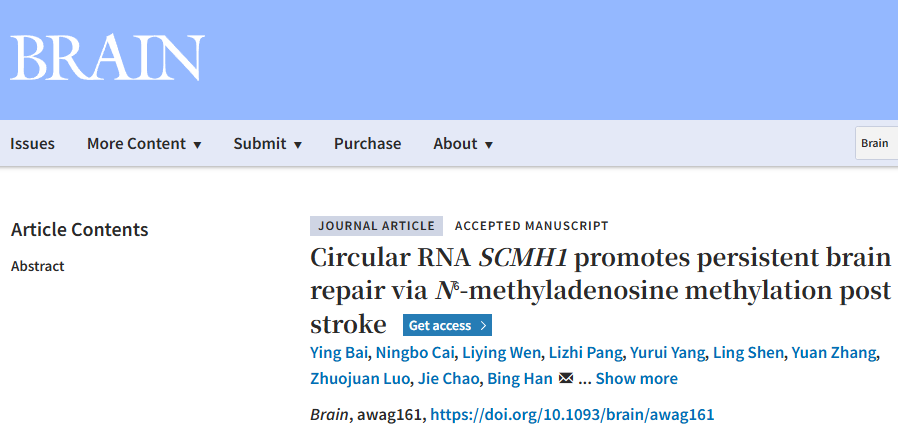
Task: Open the DOI link for awag161
Action: 572,414
